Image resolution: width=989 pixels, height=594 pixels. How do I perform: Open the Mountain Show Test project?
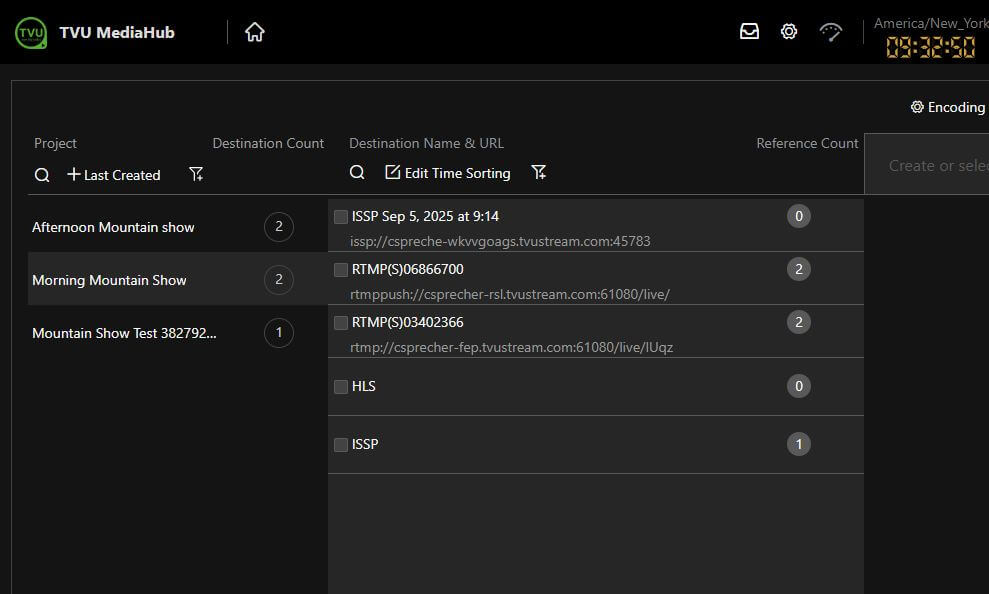click(x=124, y=333)
